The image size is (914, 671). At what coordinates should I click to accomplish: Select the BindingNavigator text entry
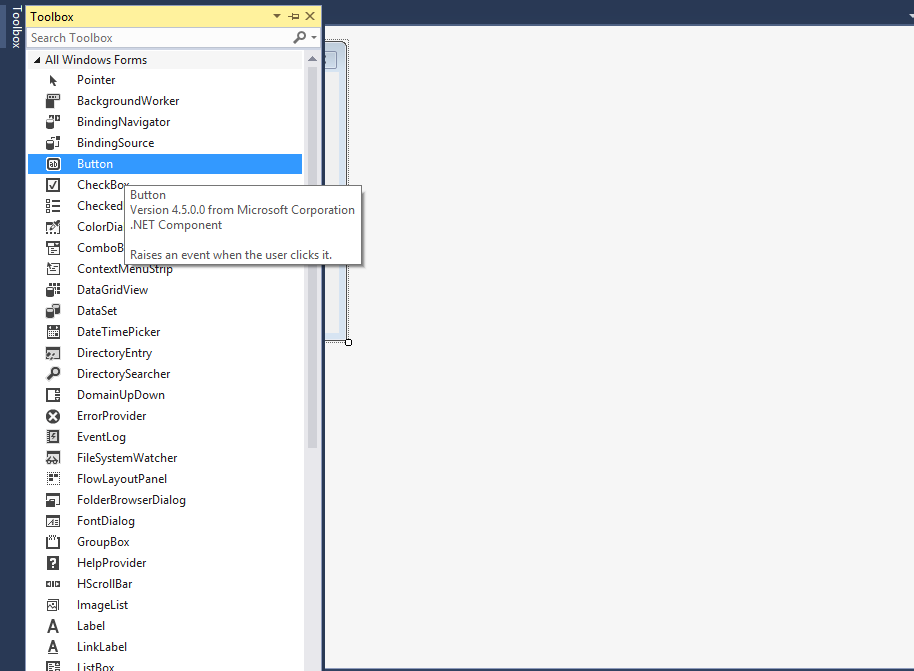click(124, 122)
